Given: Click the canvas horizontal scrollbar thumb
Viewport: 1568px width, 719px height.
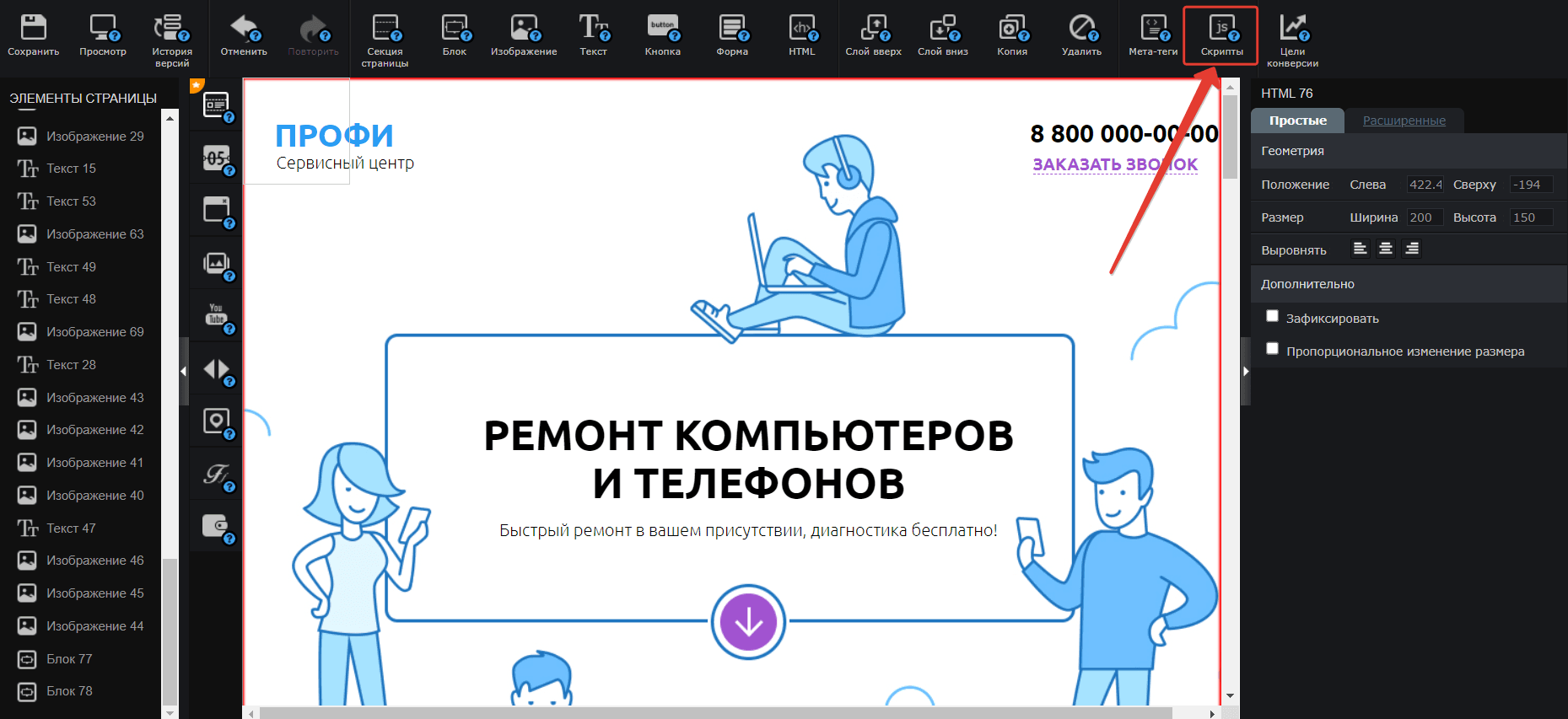Looking at the screenshot, I should click(715, 713).
